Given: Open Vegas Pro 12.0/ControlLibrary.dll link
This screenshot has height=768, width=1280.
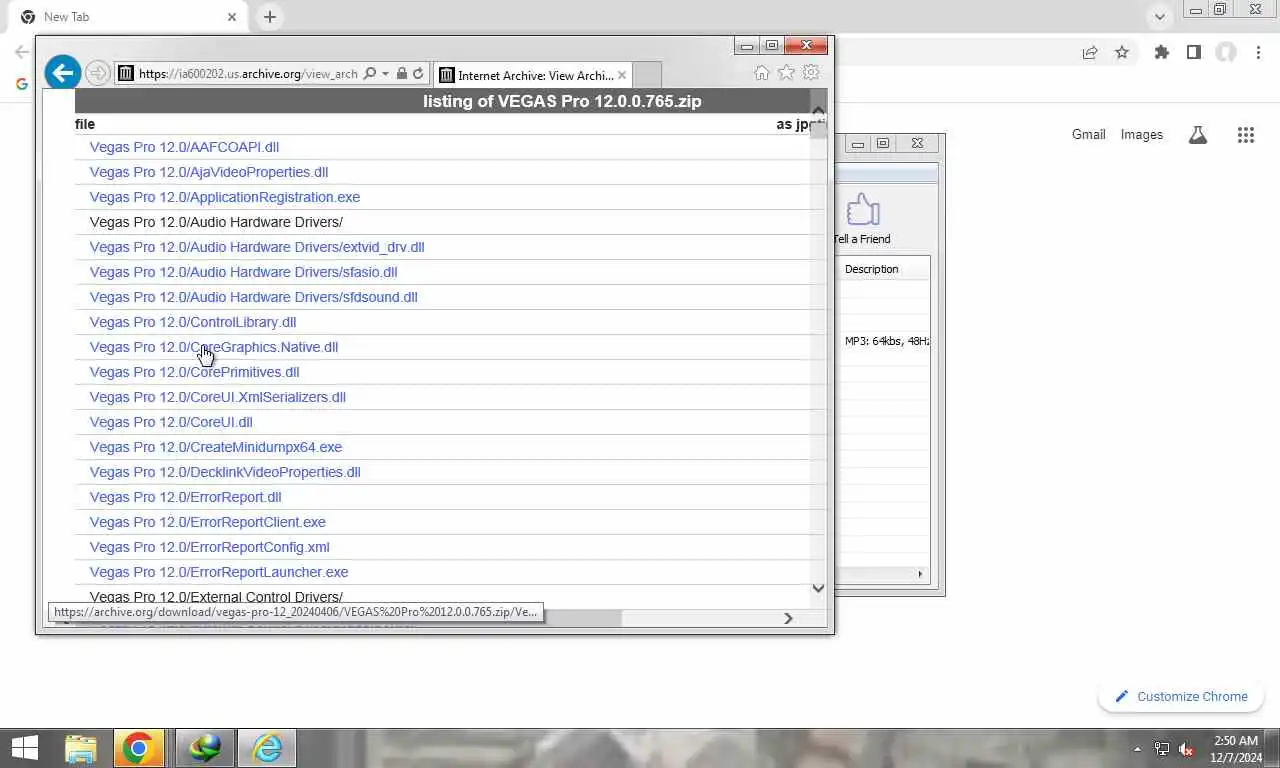Looking at the screenshot, I should coord(193,322).
